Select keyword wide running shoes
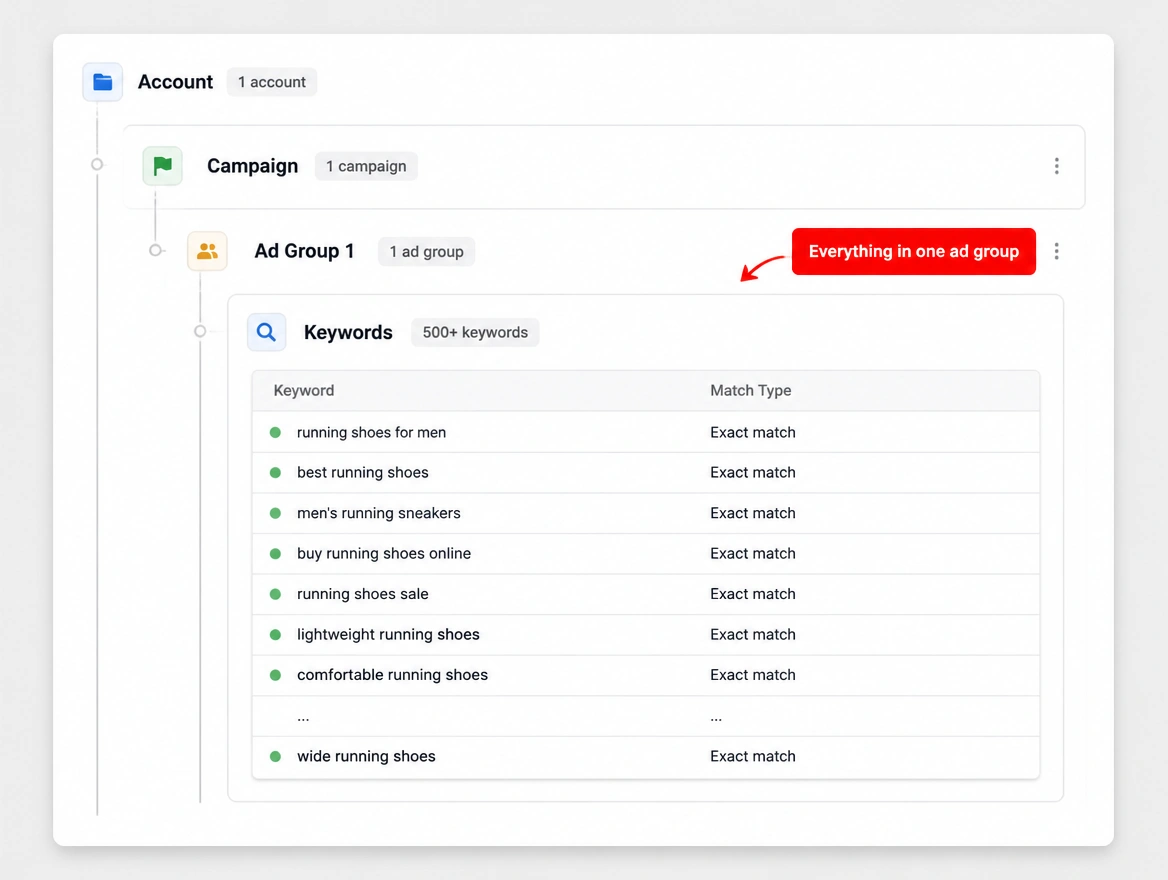Image resolution: width=1168 pixels, height=880 pixels. [366, 756]
